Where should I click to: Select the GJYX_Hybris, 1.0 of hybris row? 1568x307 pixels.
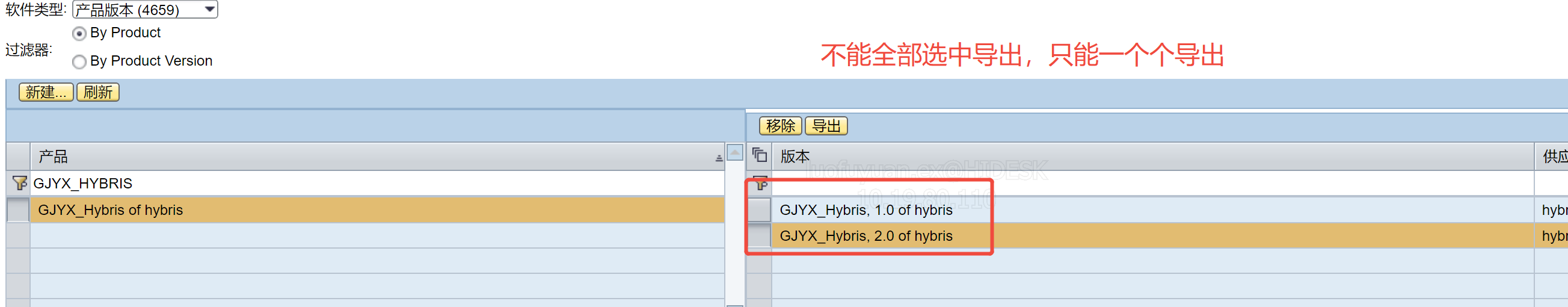[x=1153, y=209]
